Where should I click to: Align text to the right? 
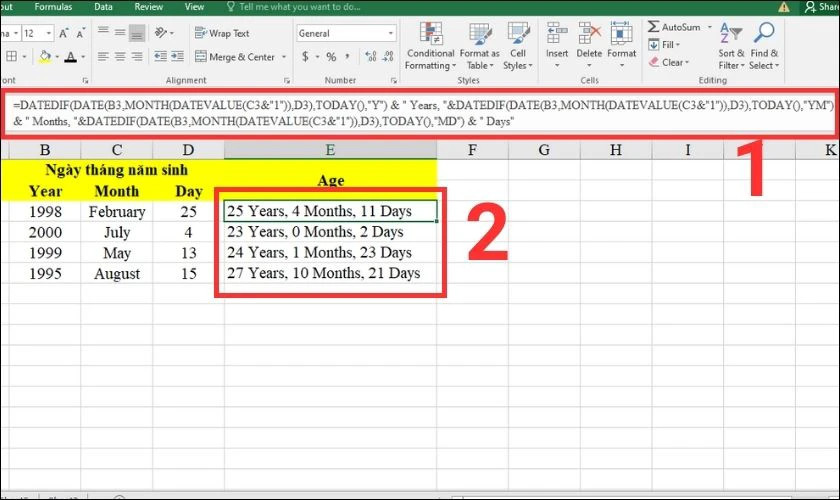[x=137, y=56]
